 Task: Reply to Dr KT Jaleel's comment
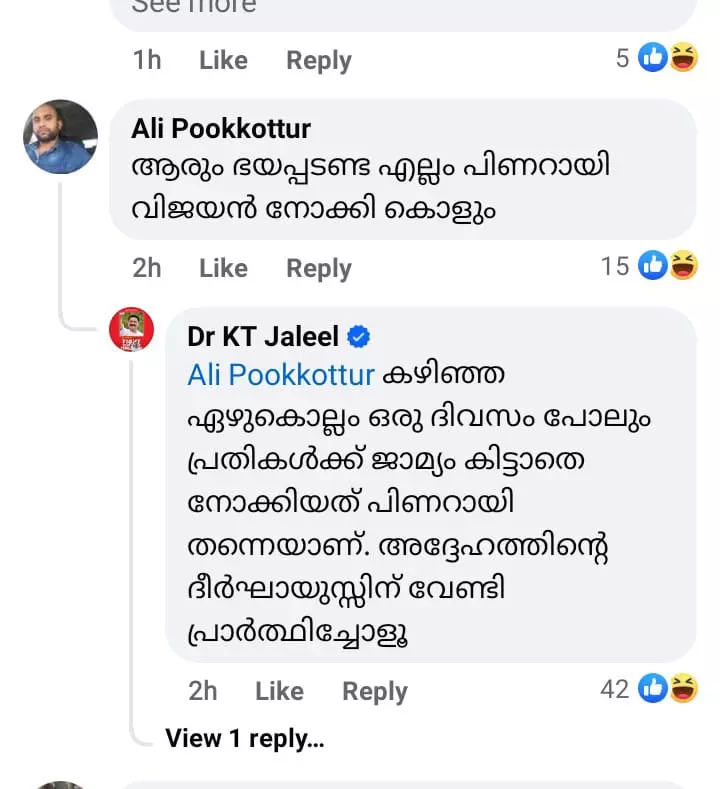(x=375, y=691)
